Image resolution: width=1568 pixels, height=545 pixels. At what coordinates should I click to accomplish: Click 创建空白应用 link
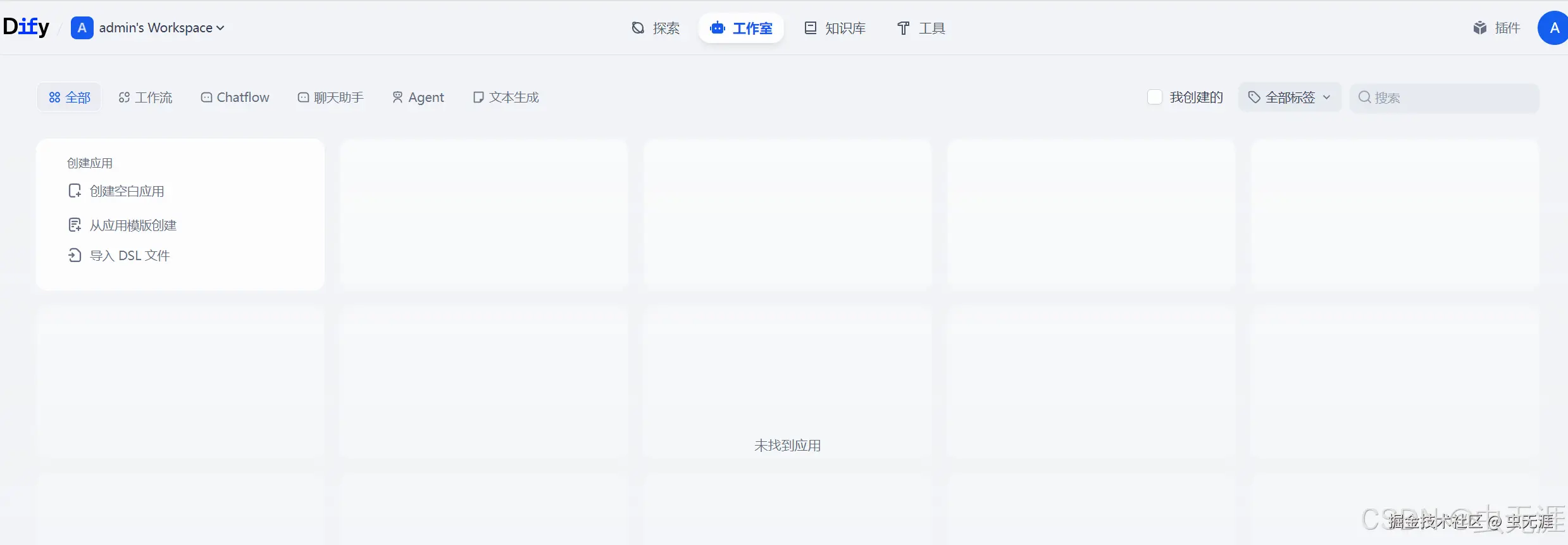[x=127, y=191]
